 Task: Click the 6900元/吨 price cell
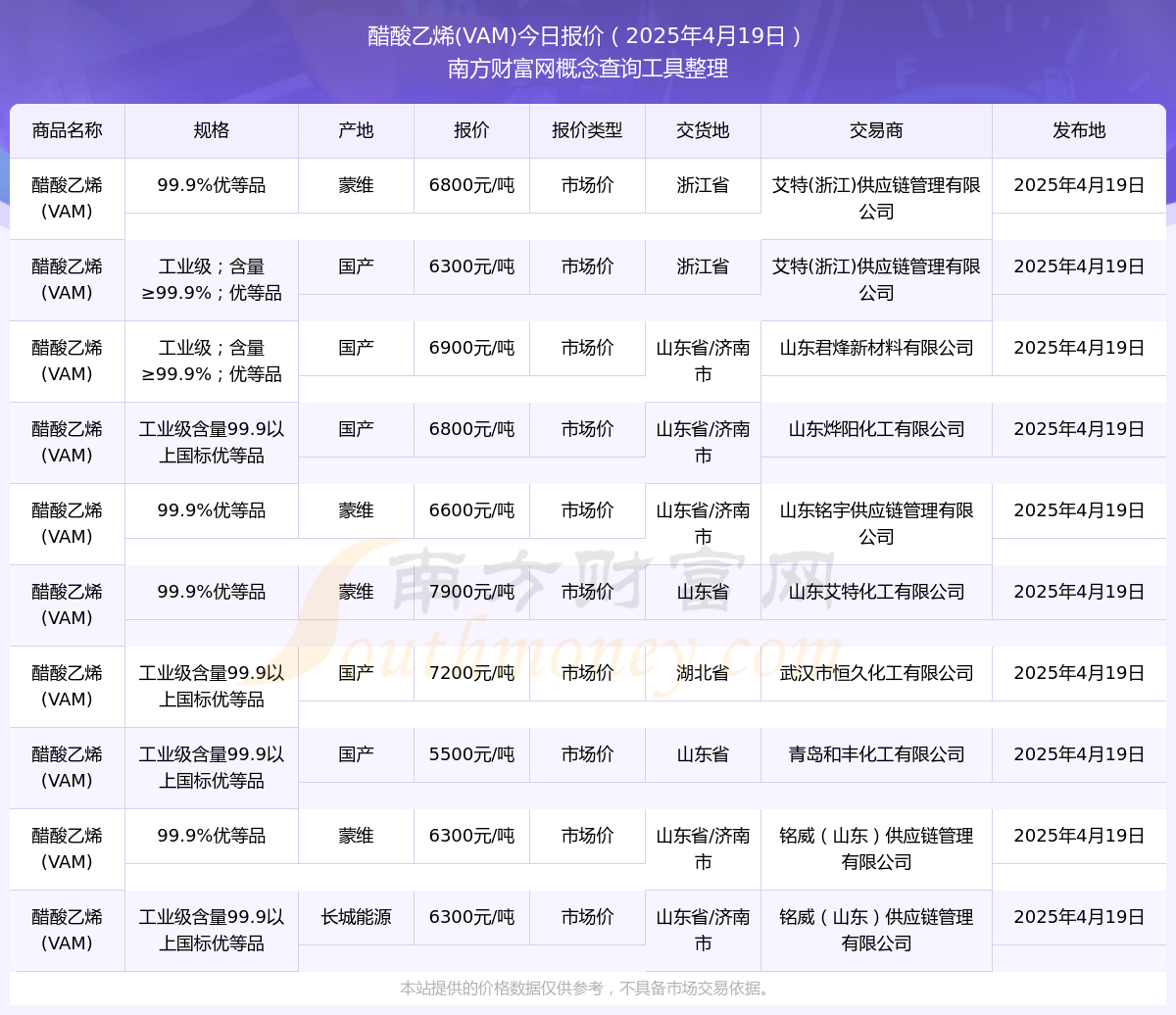[x=471, y=348]
